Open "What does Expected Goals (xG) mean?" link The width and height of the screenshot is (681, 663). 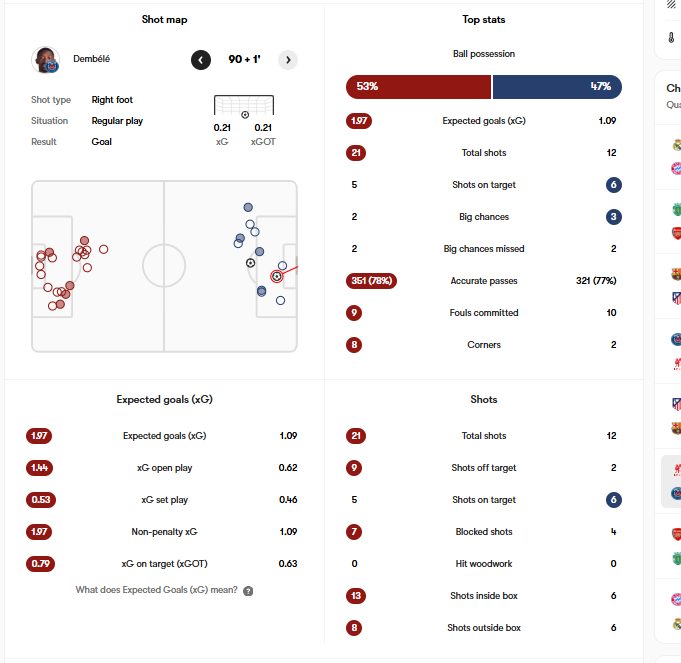[156, 590]
